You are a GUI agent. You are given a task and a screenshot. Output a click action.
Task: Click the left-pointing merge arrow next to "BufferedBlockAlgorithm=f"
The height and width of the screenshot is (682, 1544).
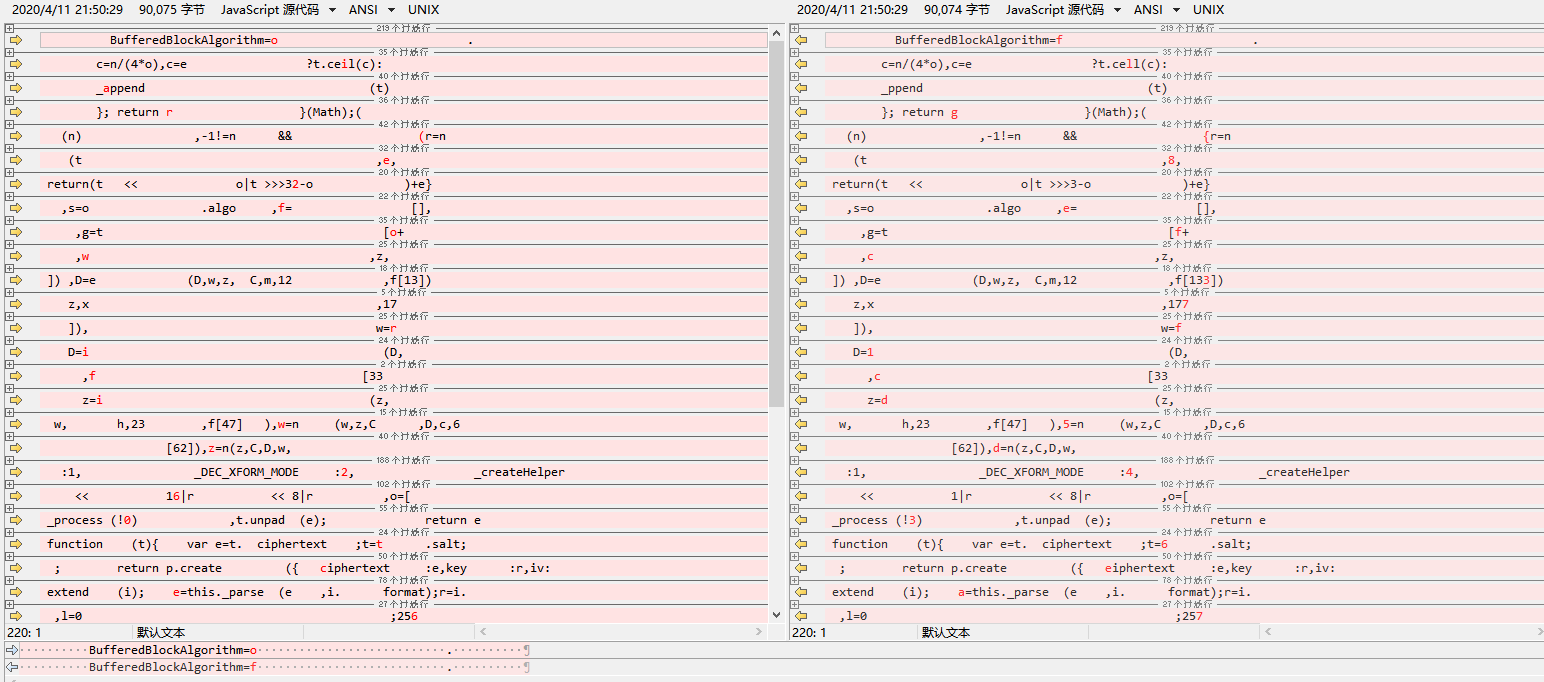[x=800, y=40]
